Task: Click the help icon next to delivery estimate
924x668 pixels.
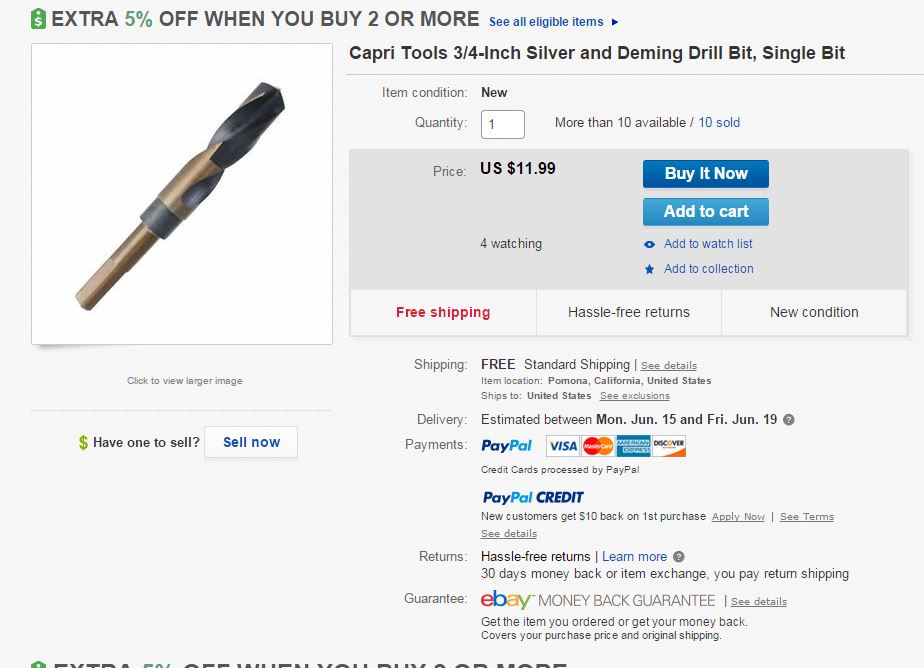Action: coord(789,420)
